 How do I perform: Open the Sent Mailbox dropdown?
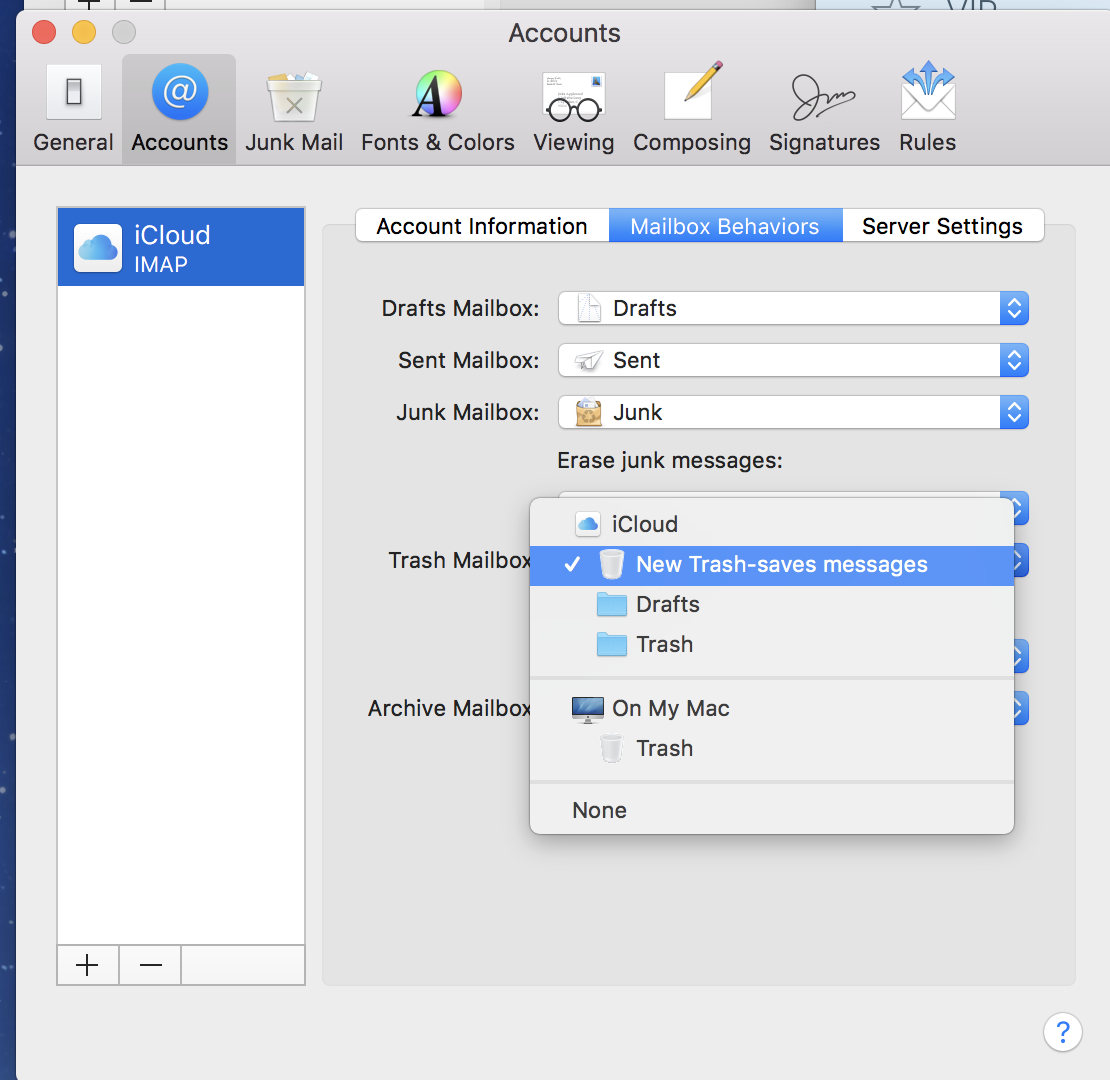(x=793, y=360)
